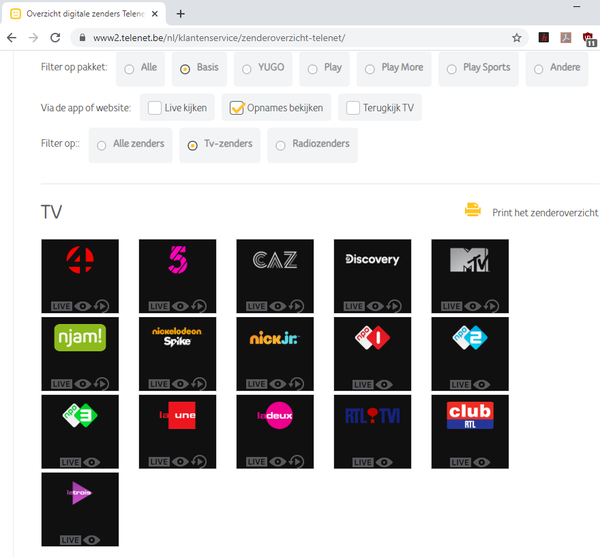Select the YUGO package filter
The image size is (600, 558).
coord(263,69)
